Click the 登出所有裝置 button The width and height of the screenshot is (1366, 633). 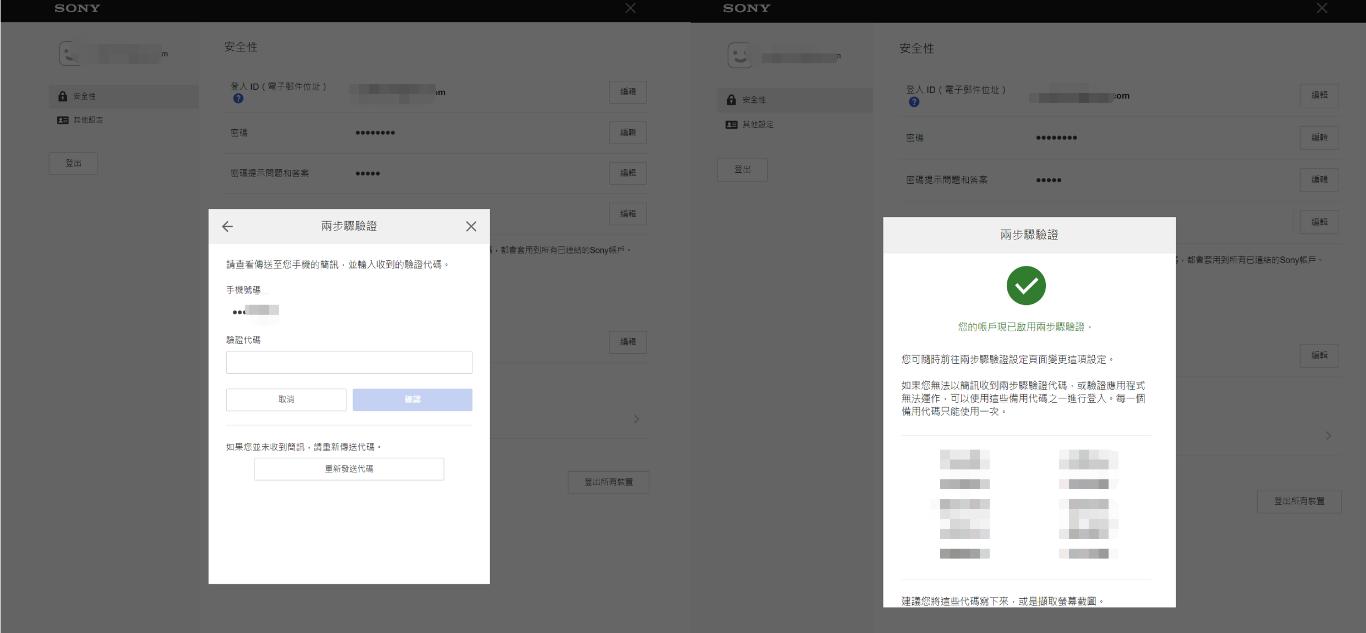point(608,482)
